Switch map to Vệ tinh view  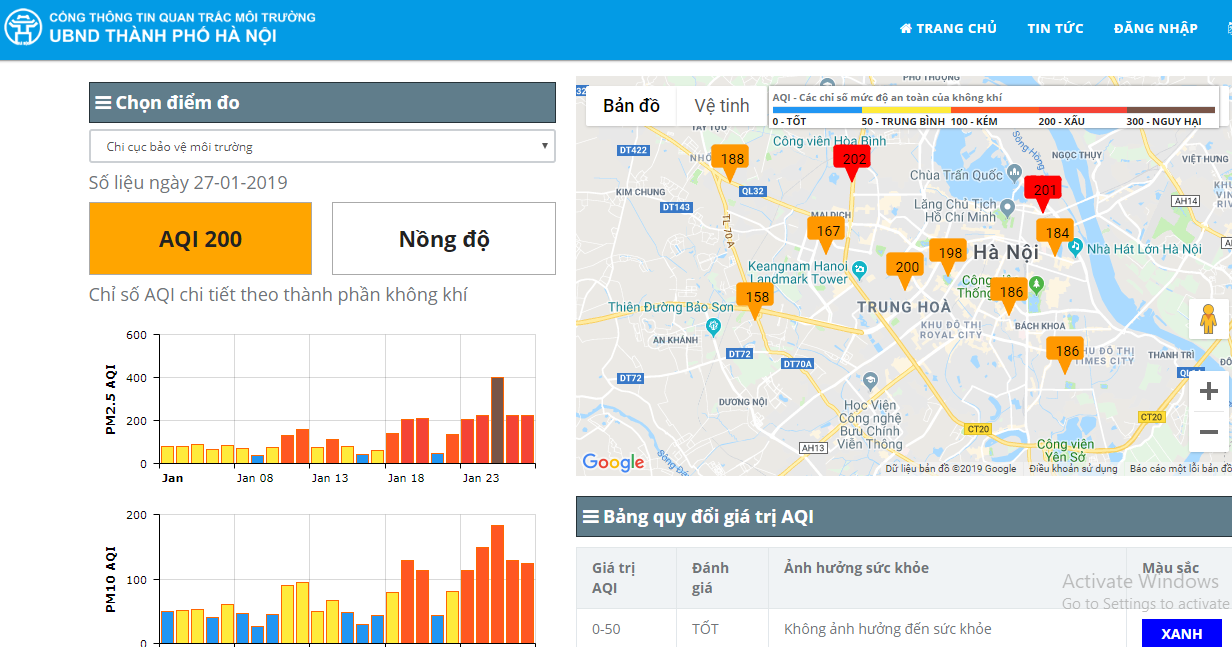point(721,106)
